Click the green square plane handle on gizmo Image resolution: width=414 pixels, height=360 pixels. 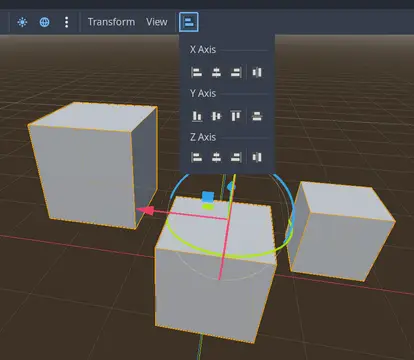coord(208,207)
